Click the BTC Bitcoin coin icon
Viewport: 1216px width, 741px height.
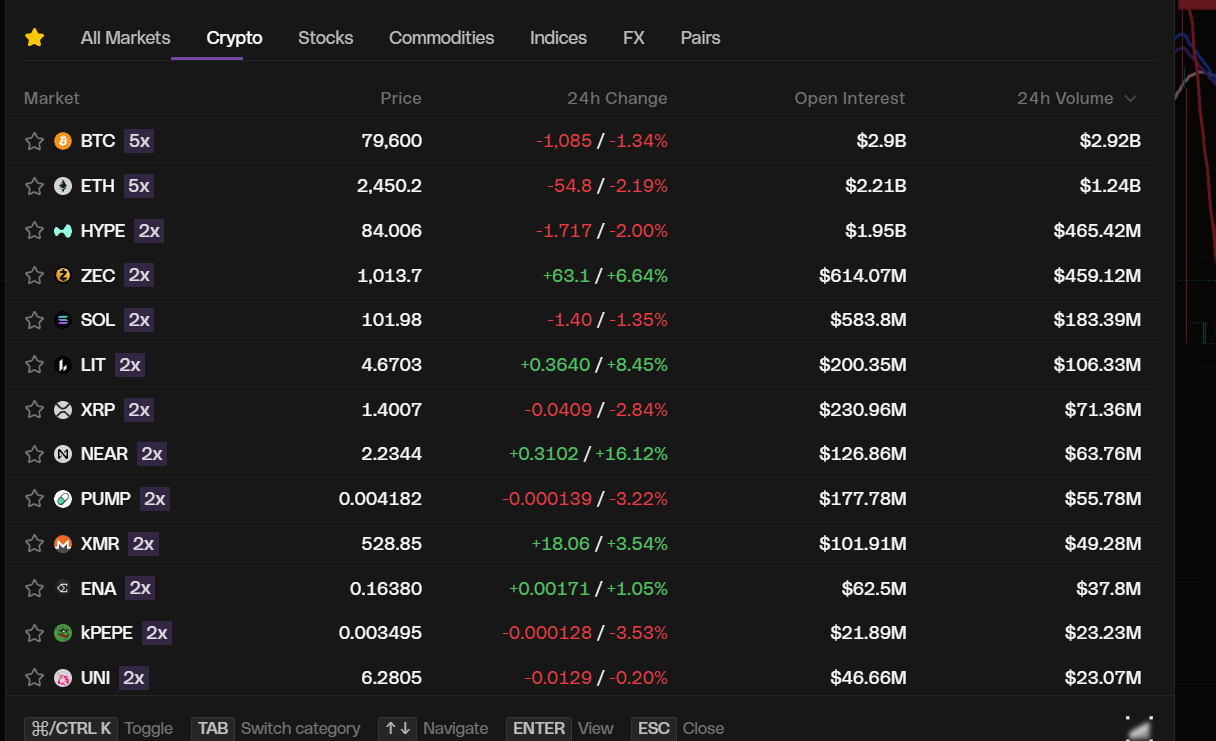click(63, 141)
